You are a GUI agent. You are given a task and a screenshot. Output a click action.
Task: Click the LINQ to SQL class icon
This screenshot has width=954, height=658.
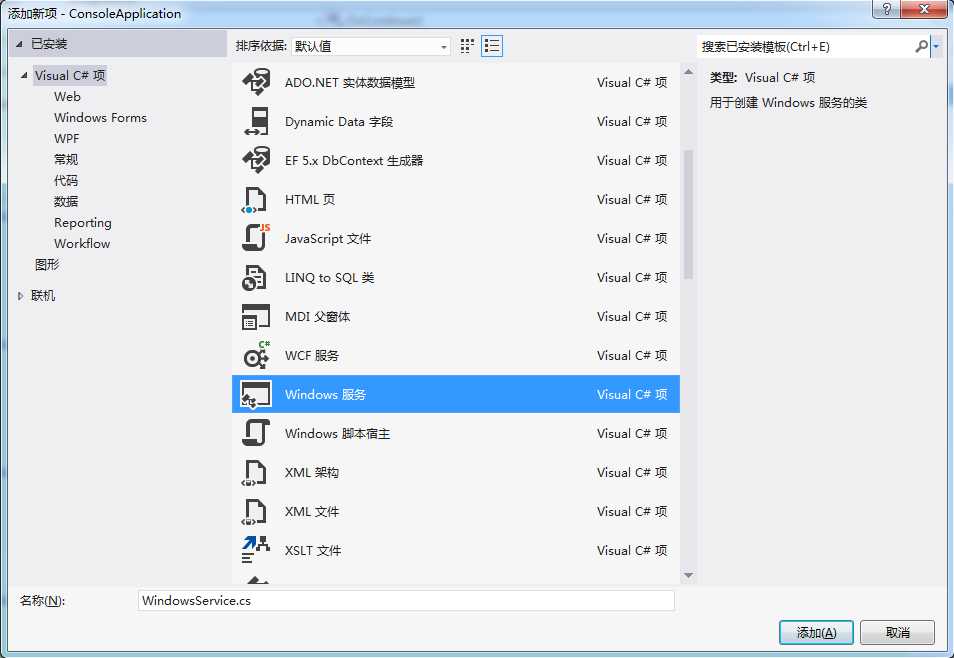click(254, 278)
